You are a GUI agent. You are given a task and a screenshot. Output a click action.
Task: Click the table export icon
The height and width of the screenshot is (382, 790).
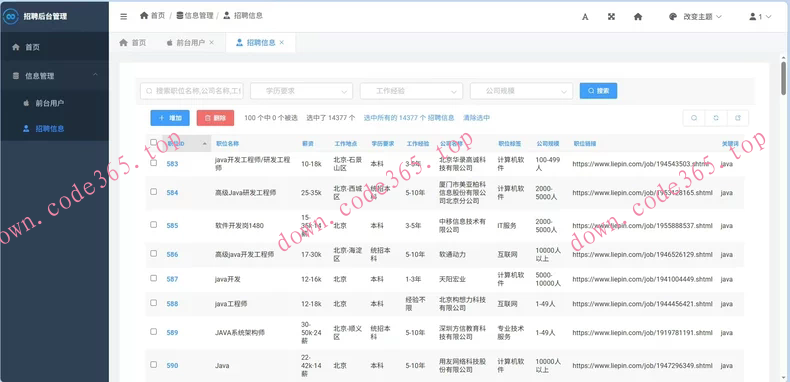point(738,118)
